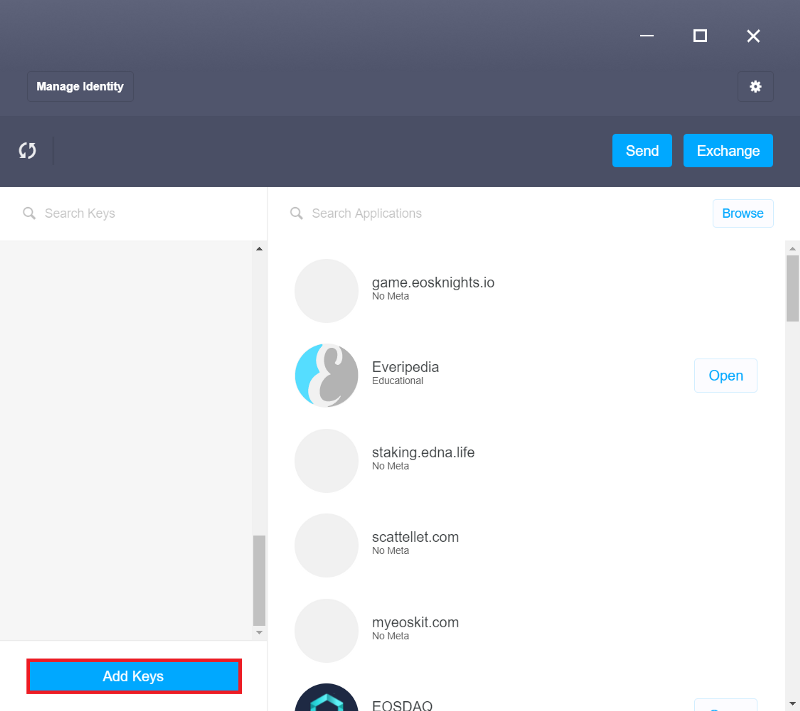Select the game.eosknights.io entry text
Viewport: 800px width, 711px height.
433,283
